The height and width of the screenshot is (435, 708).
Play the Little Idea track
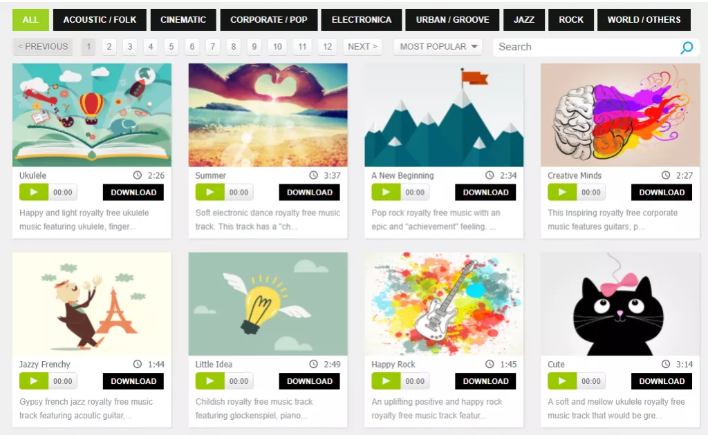click(x=210, y=381)
